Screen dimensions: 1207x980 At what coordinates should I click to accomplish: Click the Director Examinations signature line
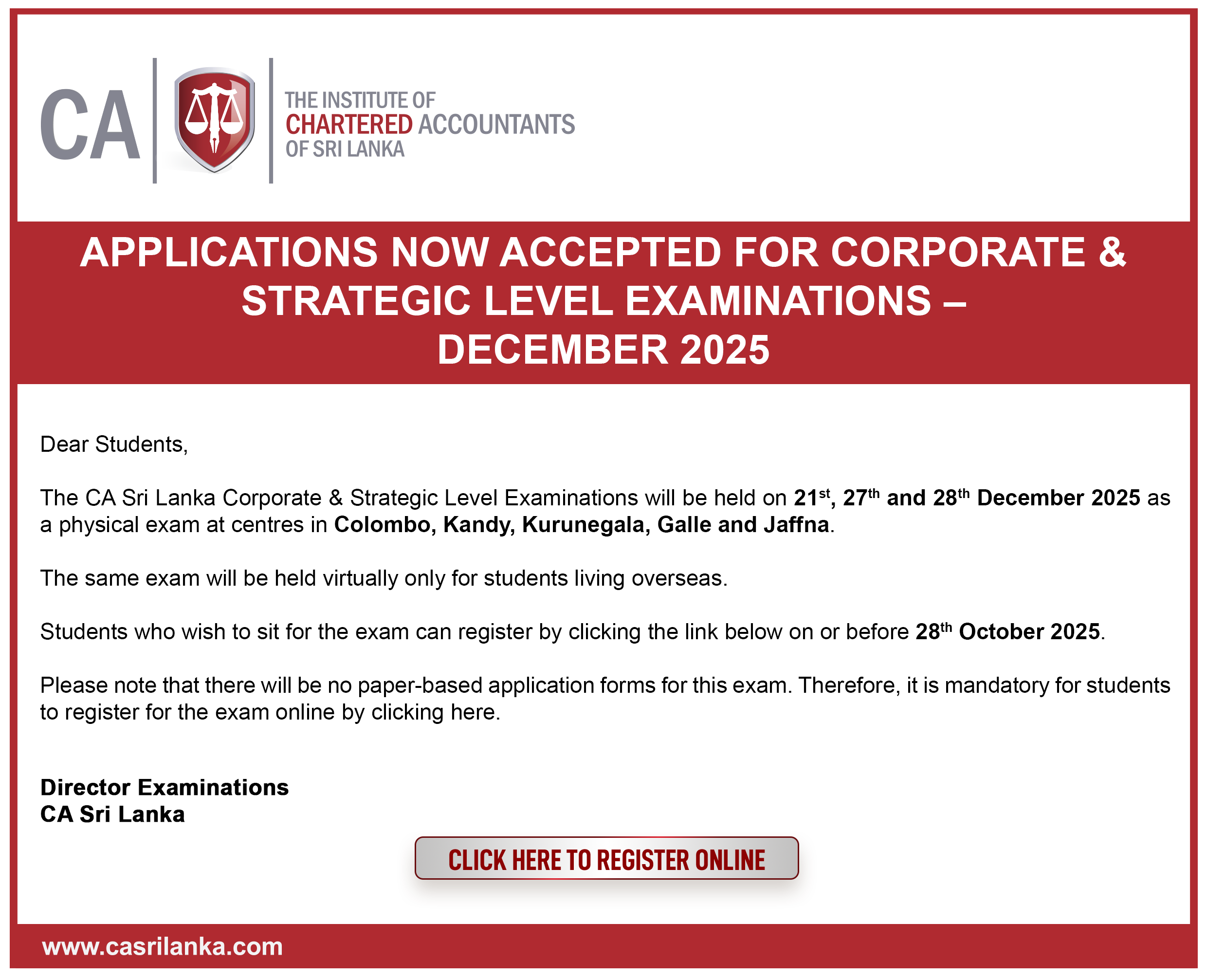pos(164,788)
